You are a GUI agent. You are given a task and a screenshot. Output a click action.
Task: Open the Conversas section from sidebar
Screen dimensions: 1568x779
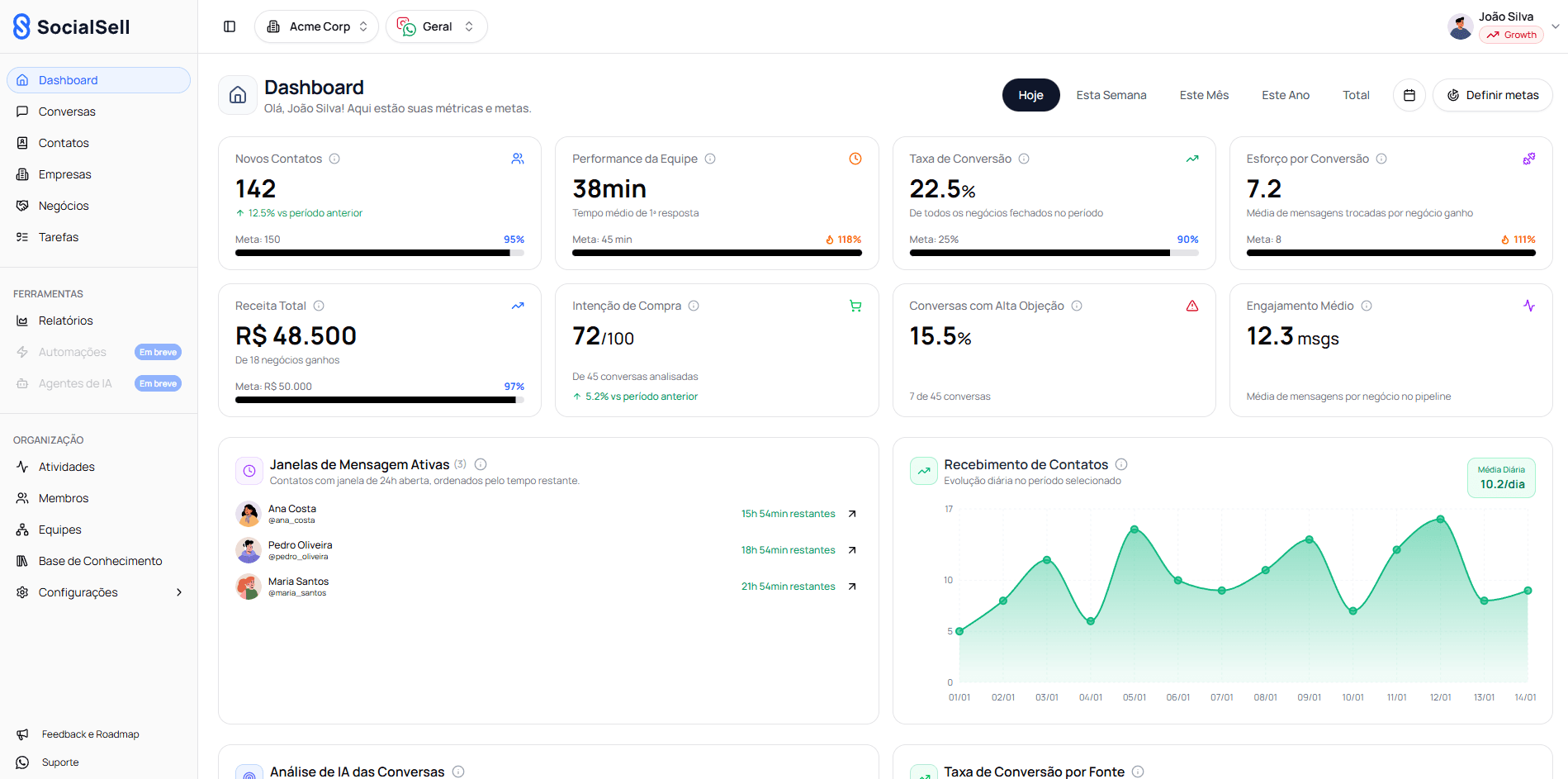coord(67,111)
